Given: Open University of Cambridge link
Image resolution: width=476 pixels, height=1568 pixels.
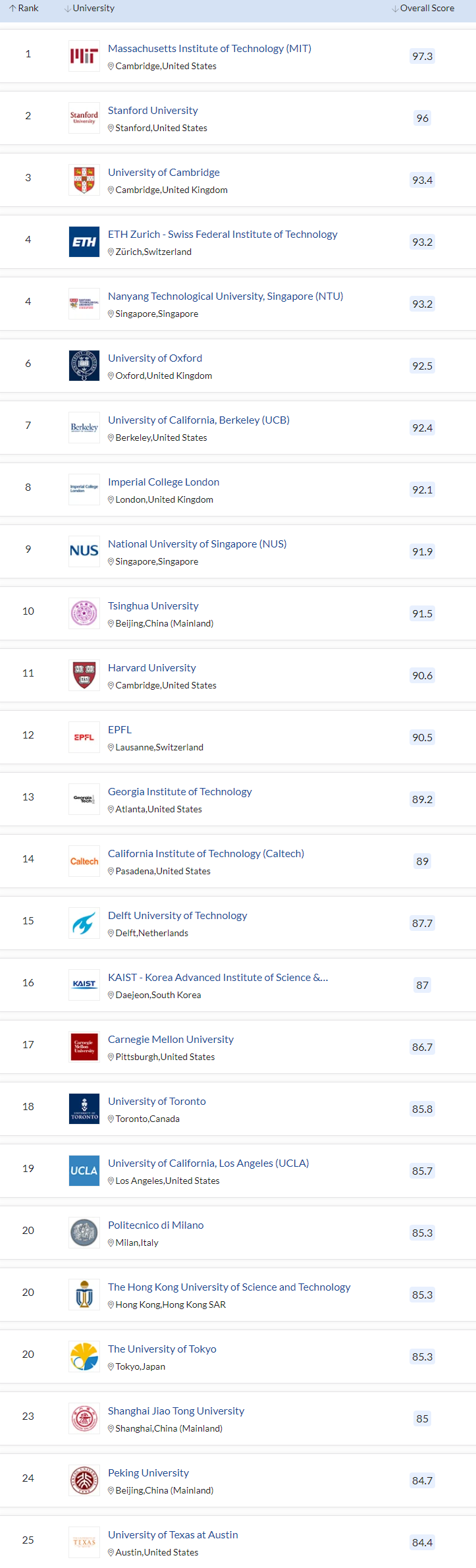Looking at the screenshot, I should tap(164, 173).
